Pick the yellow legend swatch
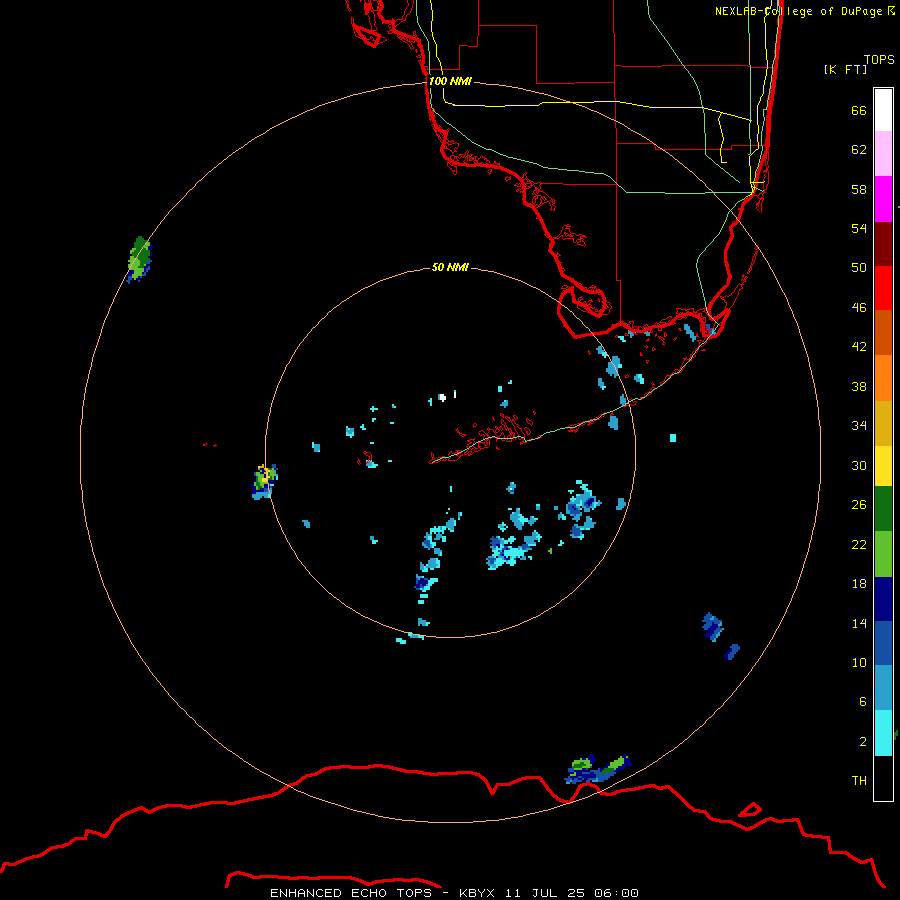The image size is (900, 900). [883, 466]
